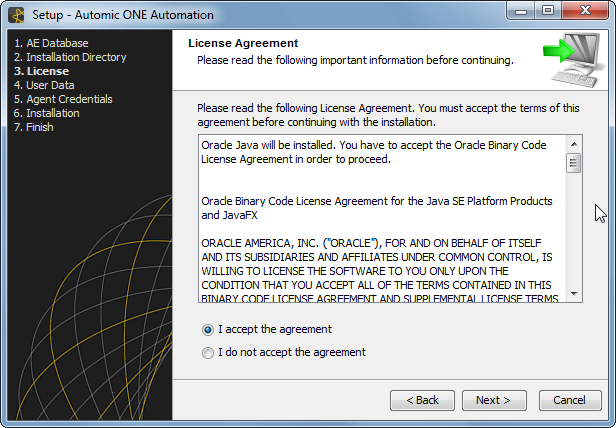Click step 5. Agent Credentials in sidebar

pyautogui.click(x=63, y=99)
